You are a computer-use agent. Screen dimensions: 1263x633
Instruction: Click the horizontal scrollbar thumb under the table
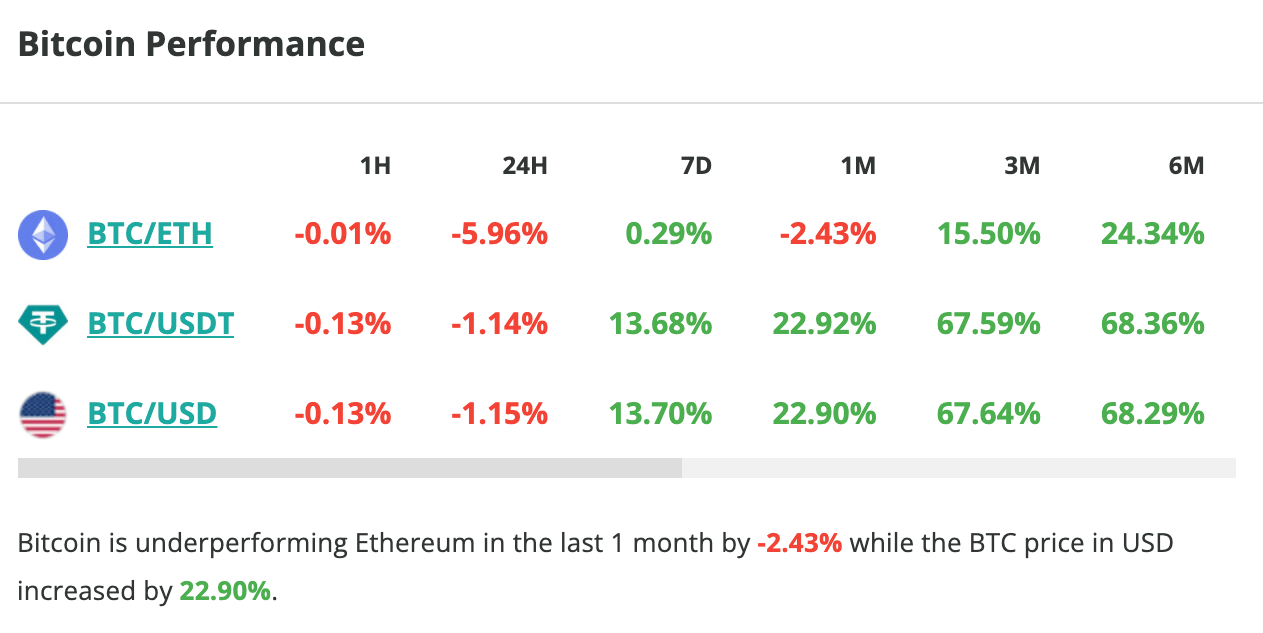[x=350, y=468]
